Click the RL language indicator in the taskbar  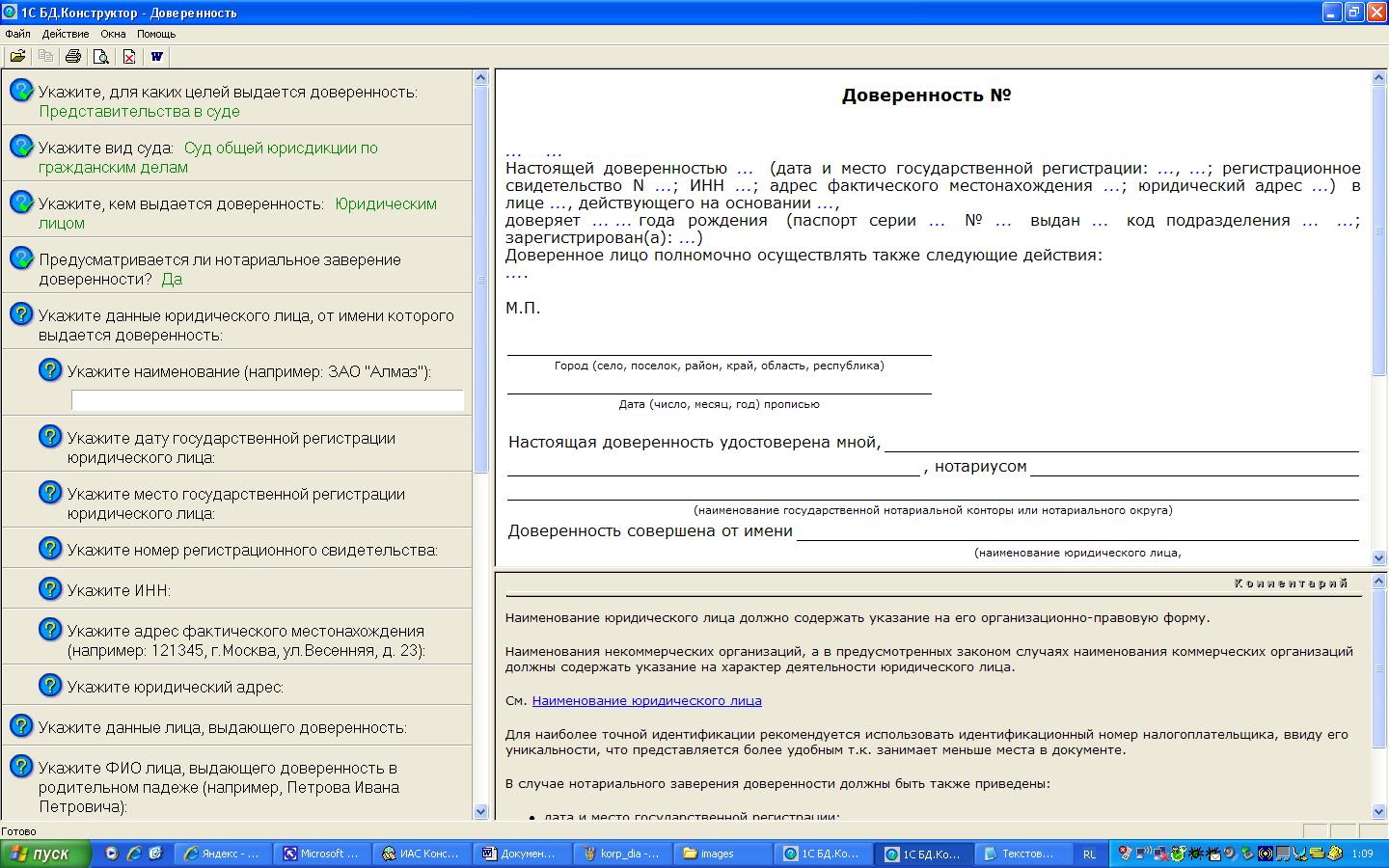tap(1089, 854)
